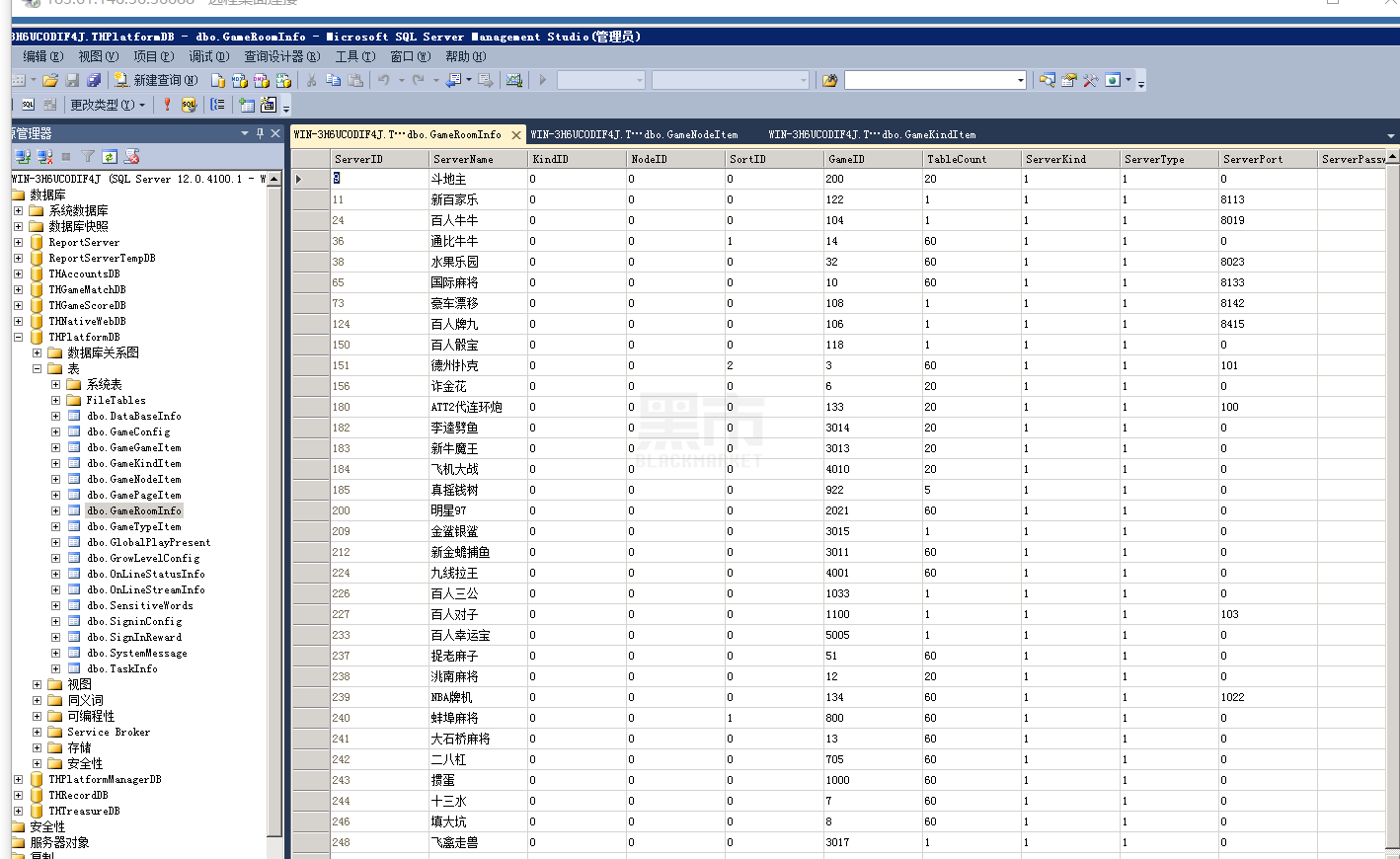Switch to the dbo.GameKindItem tab
The height and width of the screenshot is (859, 1400).
[872, 134]
